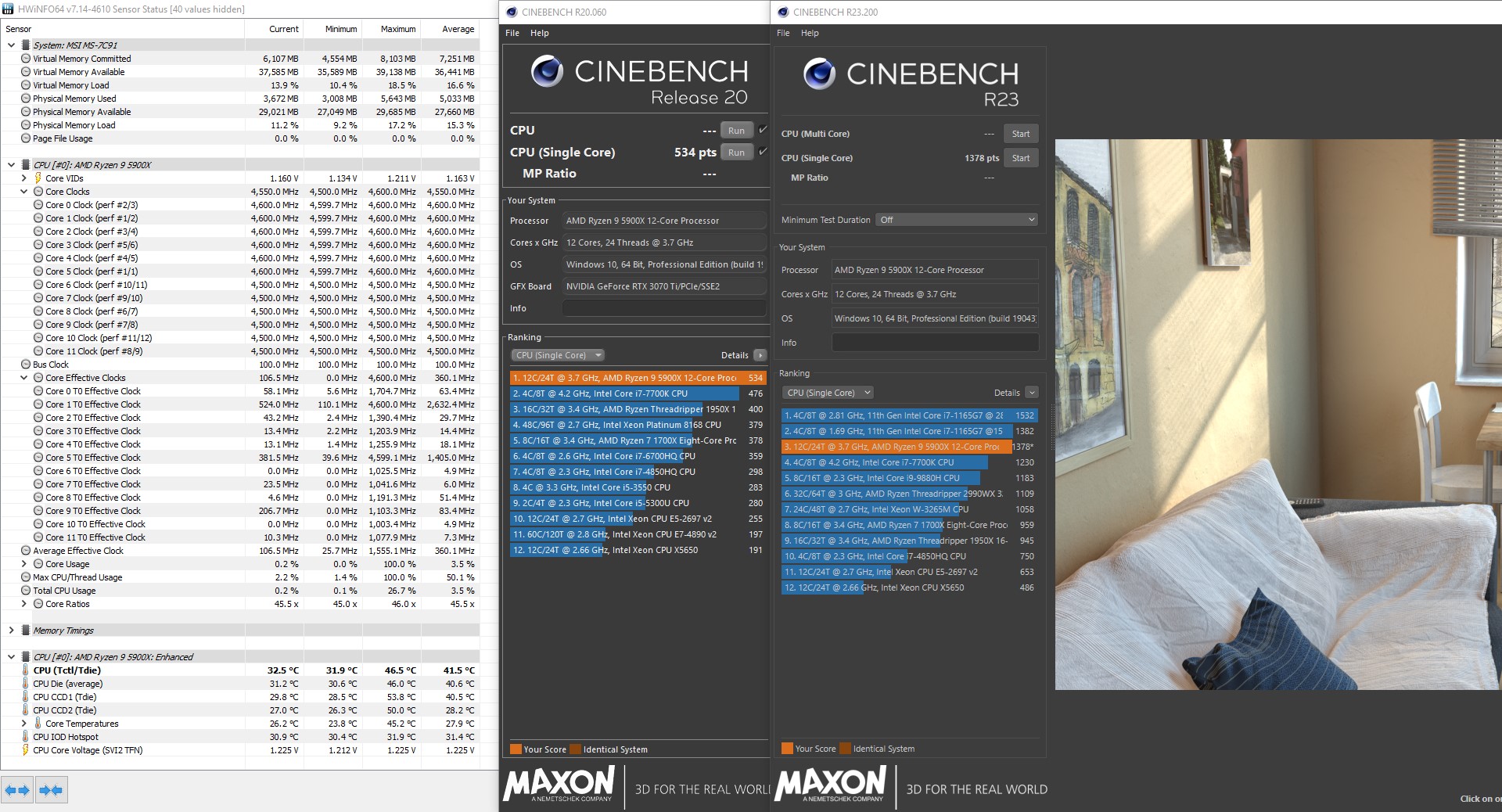Click the lightning icon beside Core VIDs
The height and width of the screenshot is (812, 1502).
click(38, 178)
